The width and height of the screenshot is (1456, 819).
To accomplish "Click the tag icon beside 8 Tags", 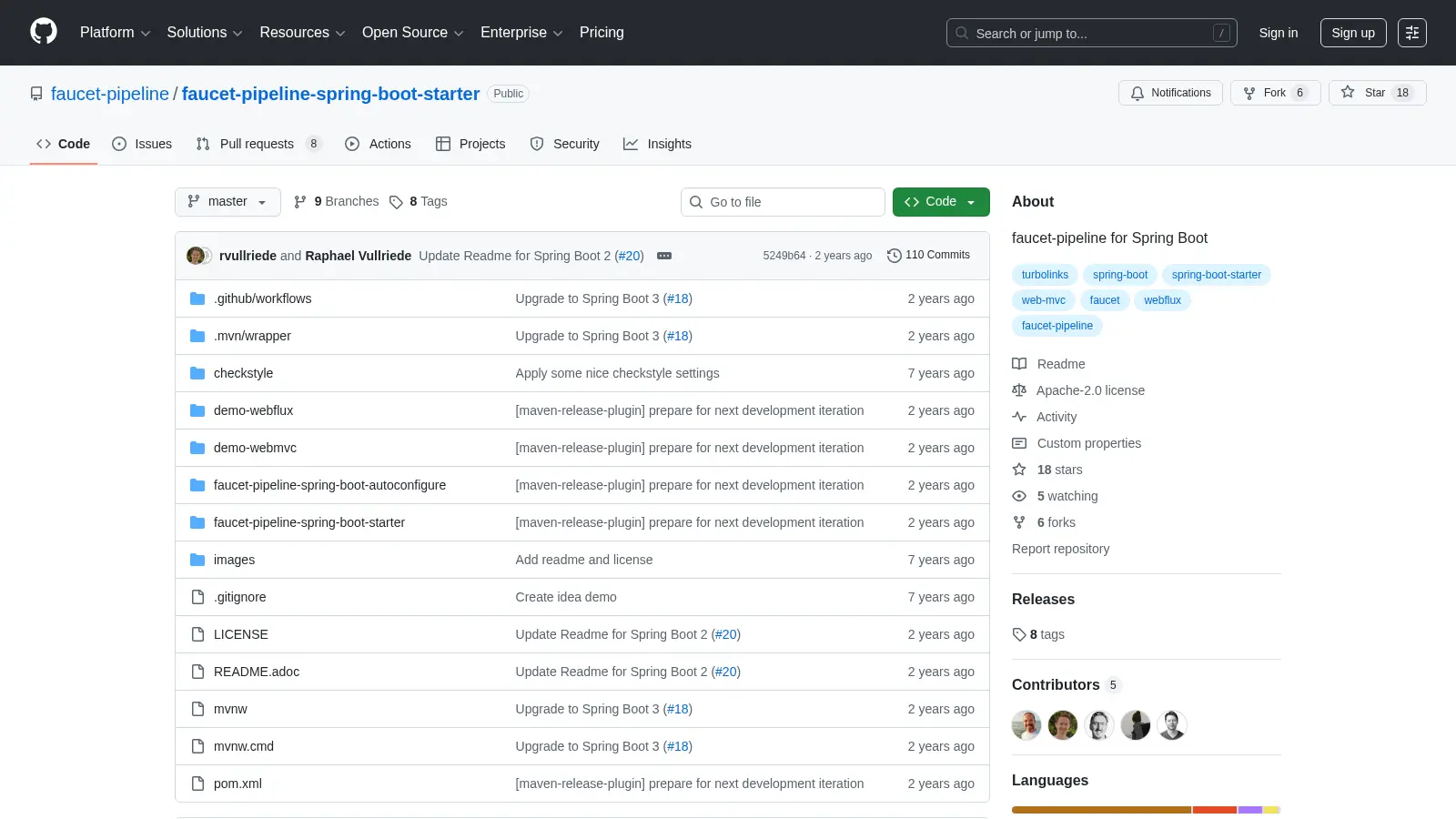I will 396,202.
